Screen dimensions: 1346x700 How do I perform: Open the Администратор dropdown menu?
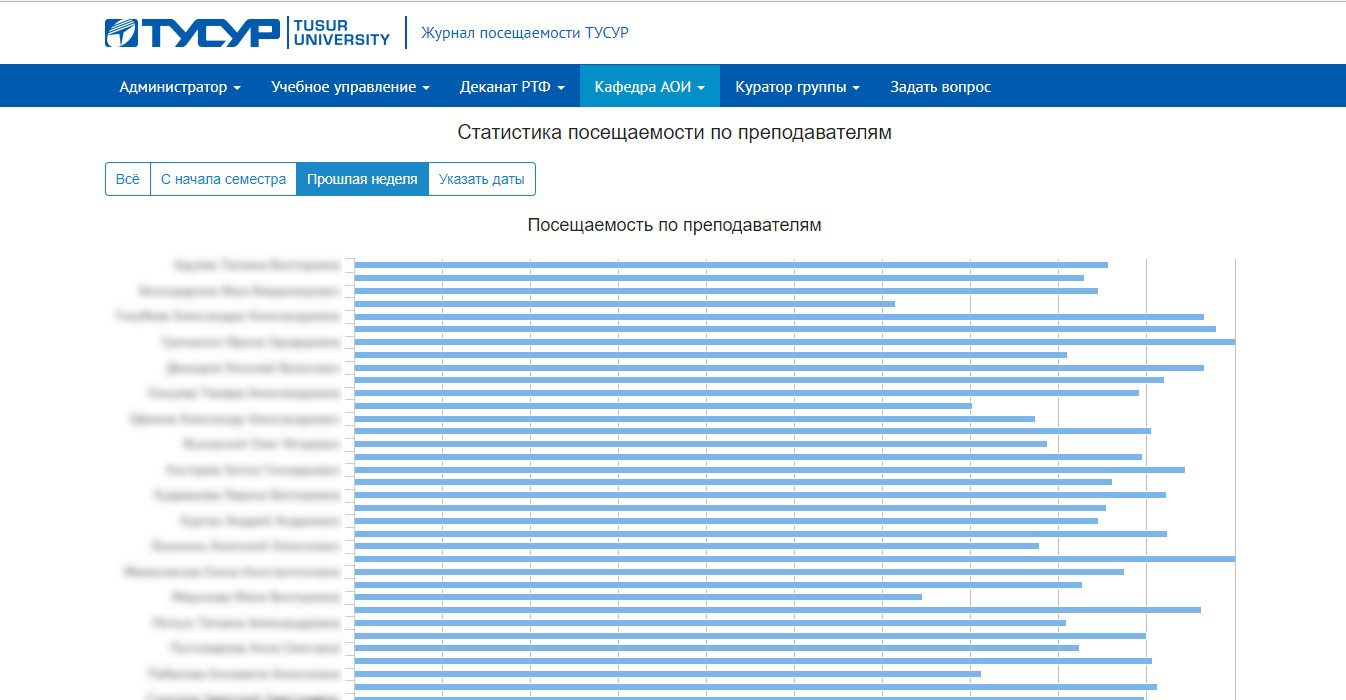point(179,87)
